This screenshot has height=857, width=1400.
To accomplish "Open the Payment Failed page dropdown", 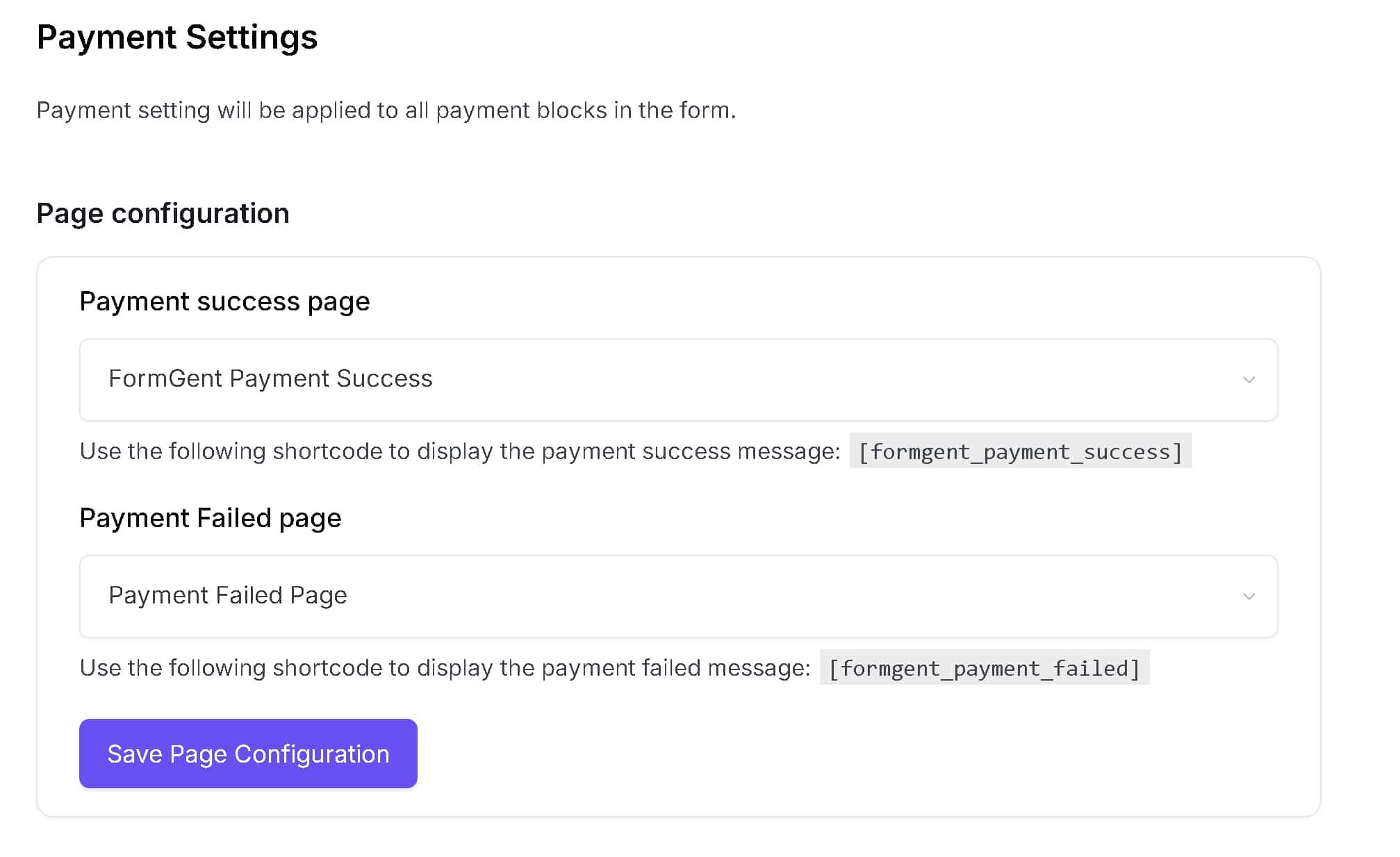I will point(678,597).
